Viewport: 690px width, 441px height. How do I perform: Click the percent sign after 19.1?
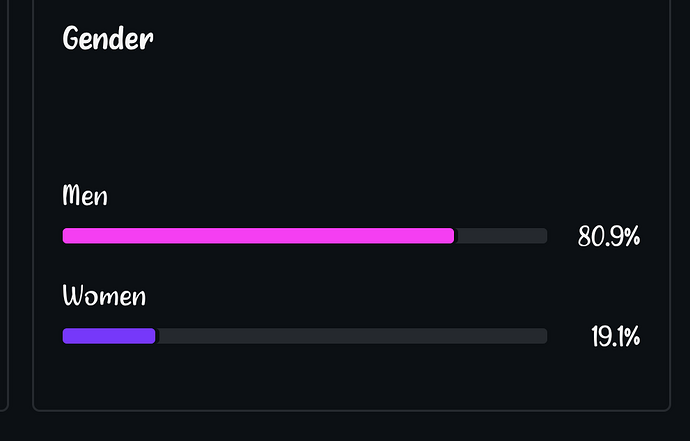[630, 337]
